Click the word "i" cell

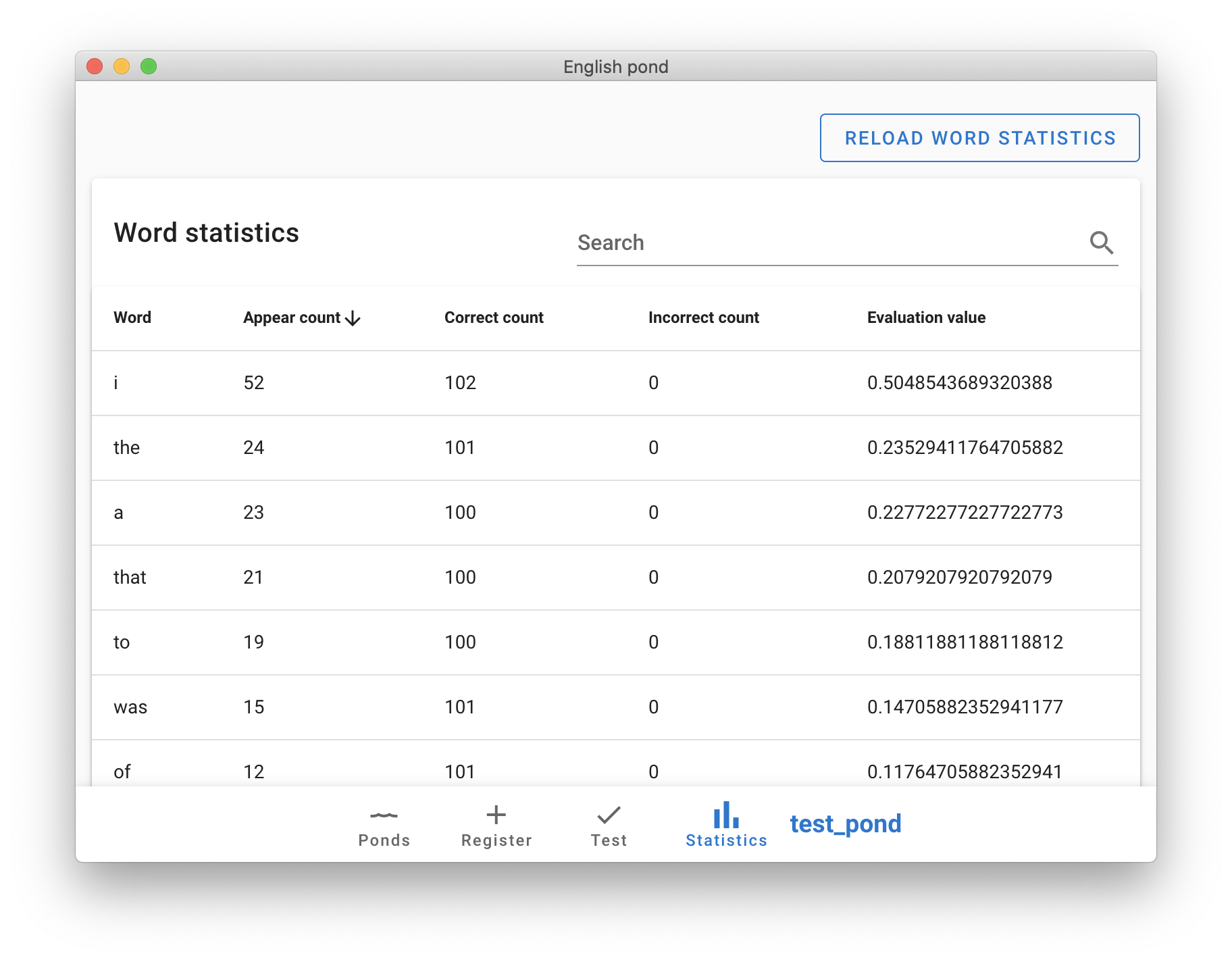115,383
